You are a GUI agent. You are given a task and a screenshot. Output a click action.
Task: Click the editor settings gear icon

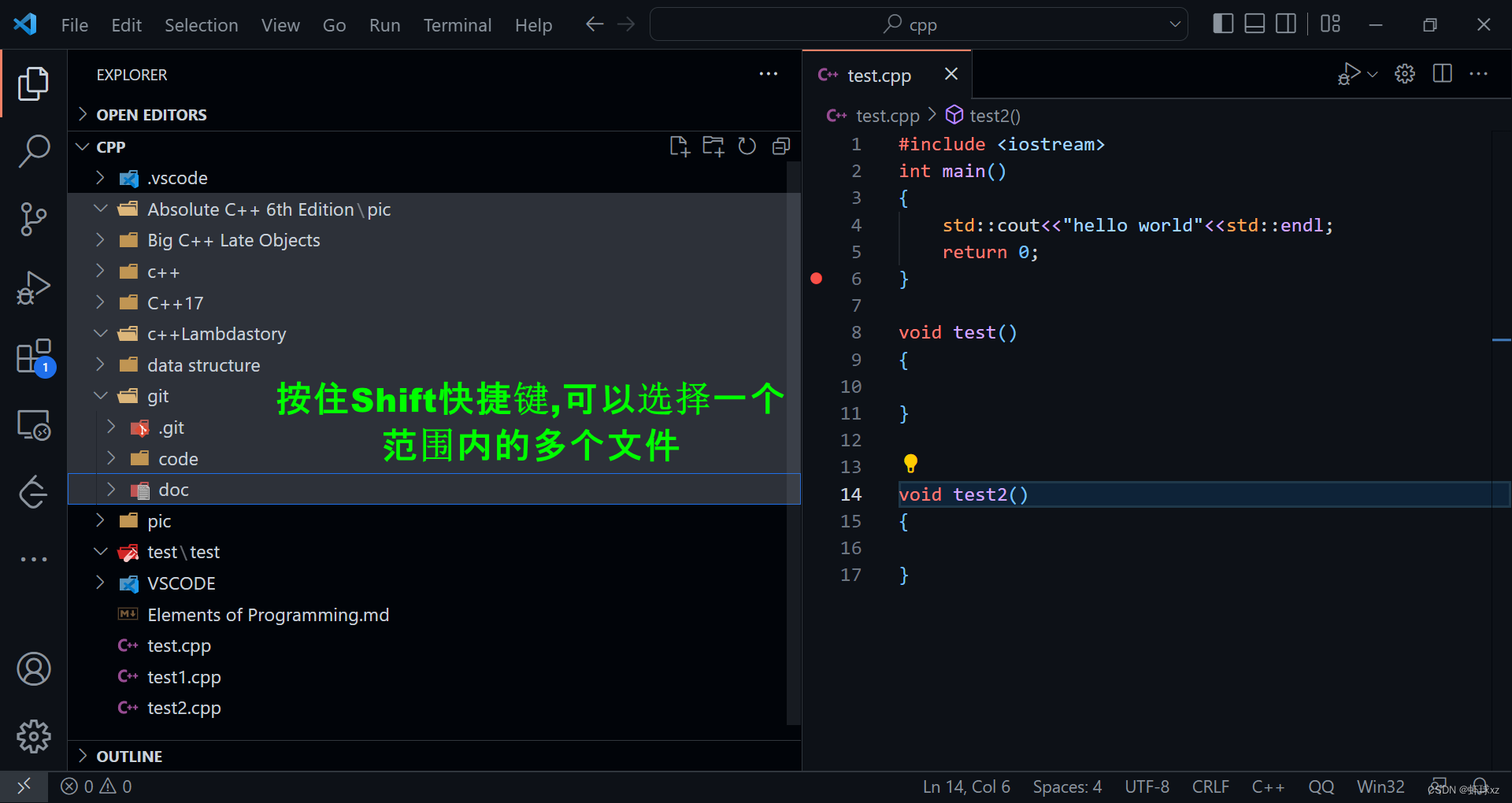pos(1405,74)
